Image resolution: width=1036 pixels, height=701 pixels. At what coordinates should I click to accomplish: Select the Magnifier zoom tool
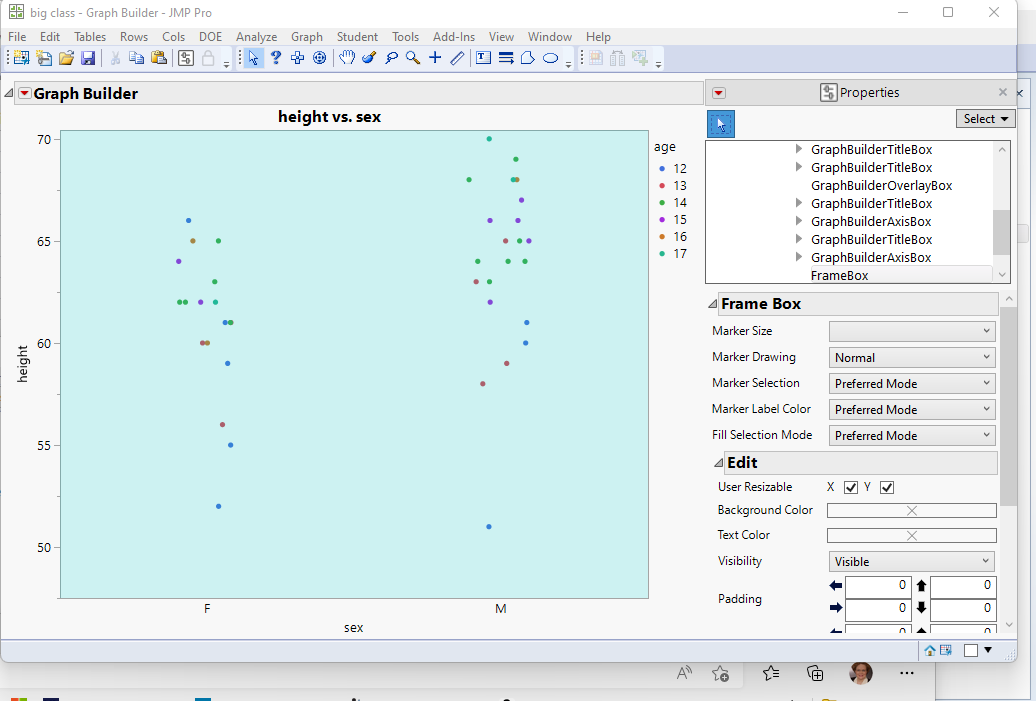[x=413, y=58]
